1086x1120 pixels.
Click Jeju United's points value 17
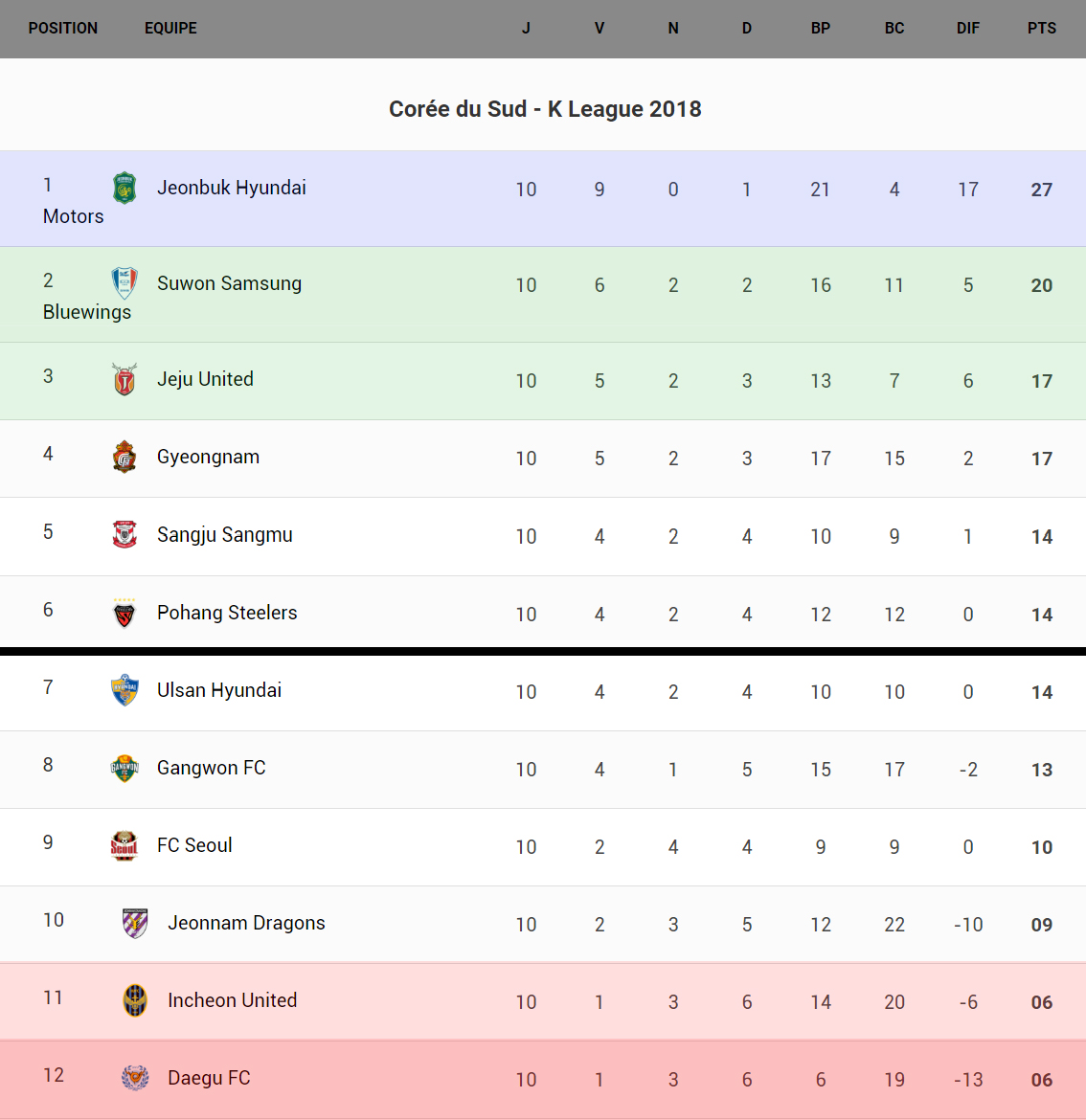point(1041,381)
